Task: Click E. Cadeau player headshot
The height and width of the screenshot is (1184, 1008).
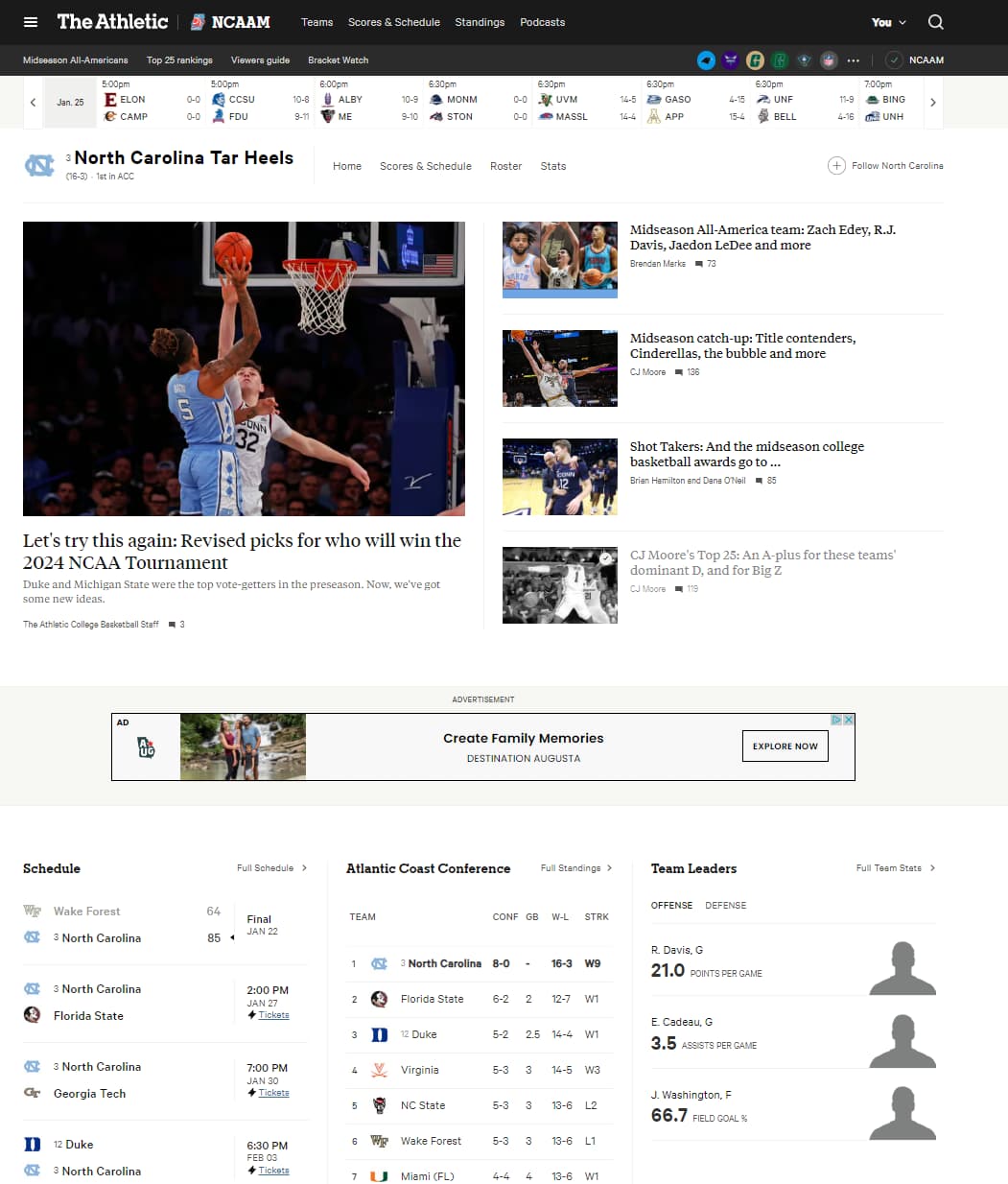Action: pos(903,1041)
